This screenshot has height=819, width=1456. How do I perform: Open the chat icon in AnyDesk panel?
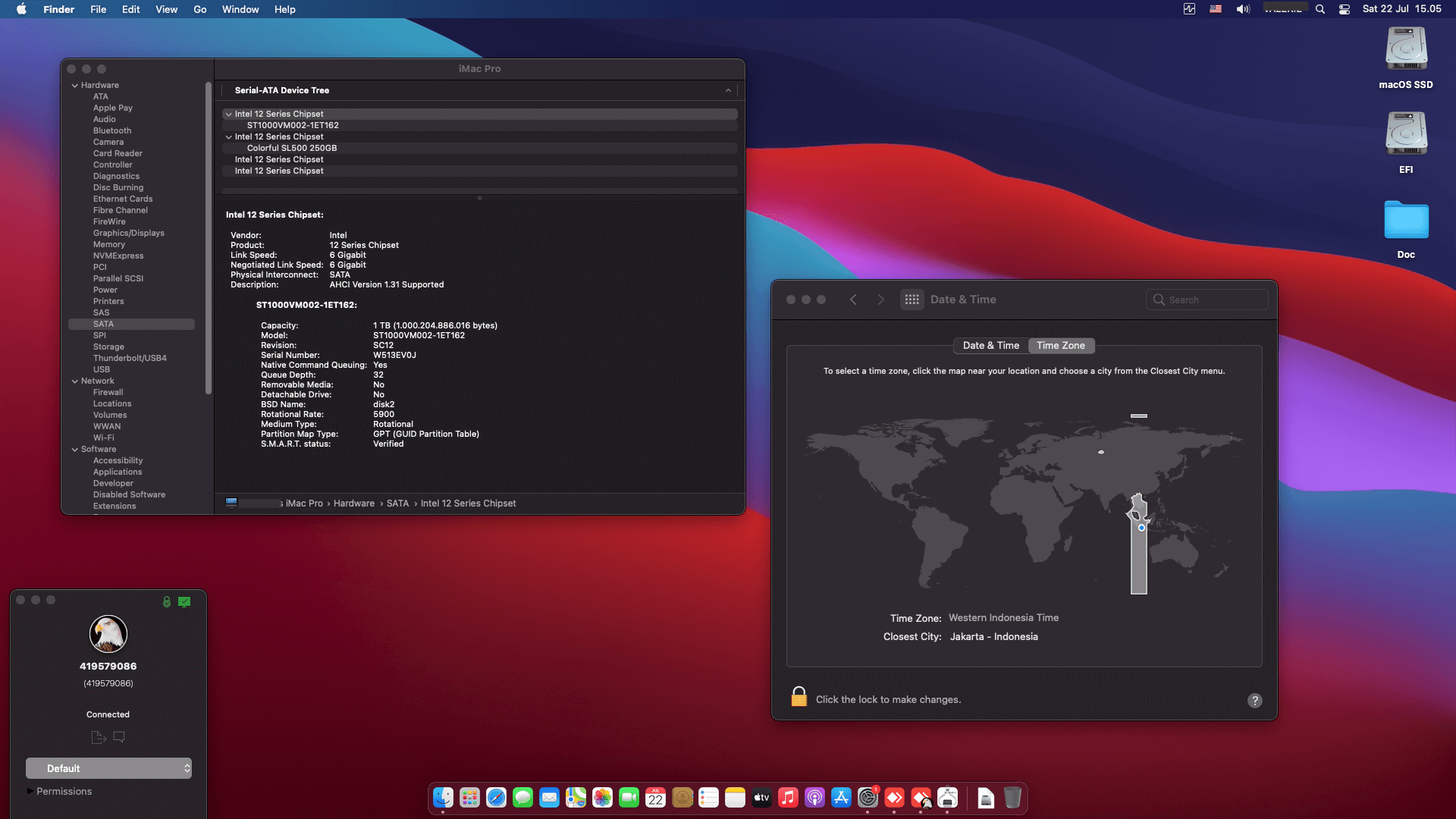coord(119,737)
